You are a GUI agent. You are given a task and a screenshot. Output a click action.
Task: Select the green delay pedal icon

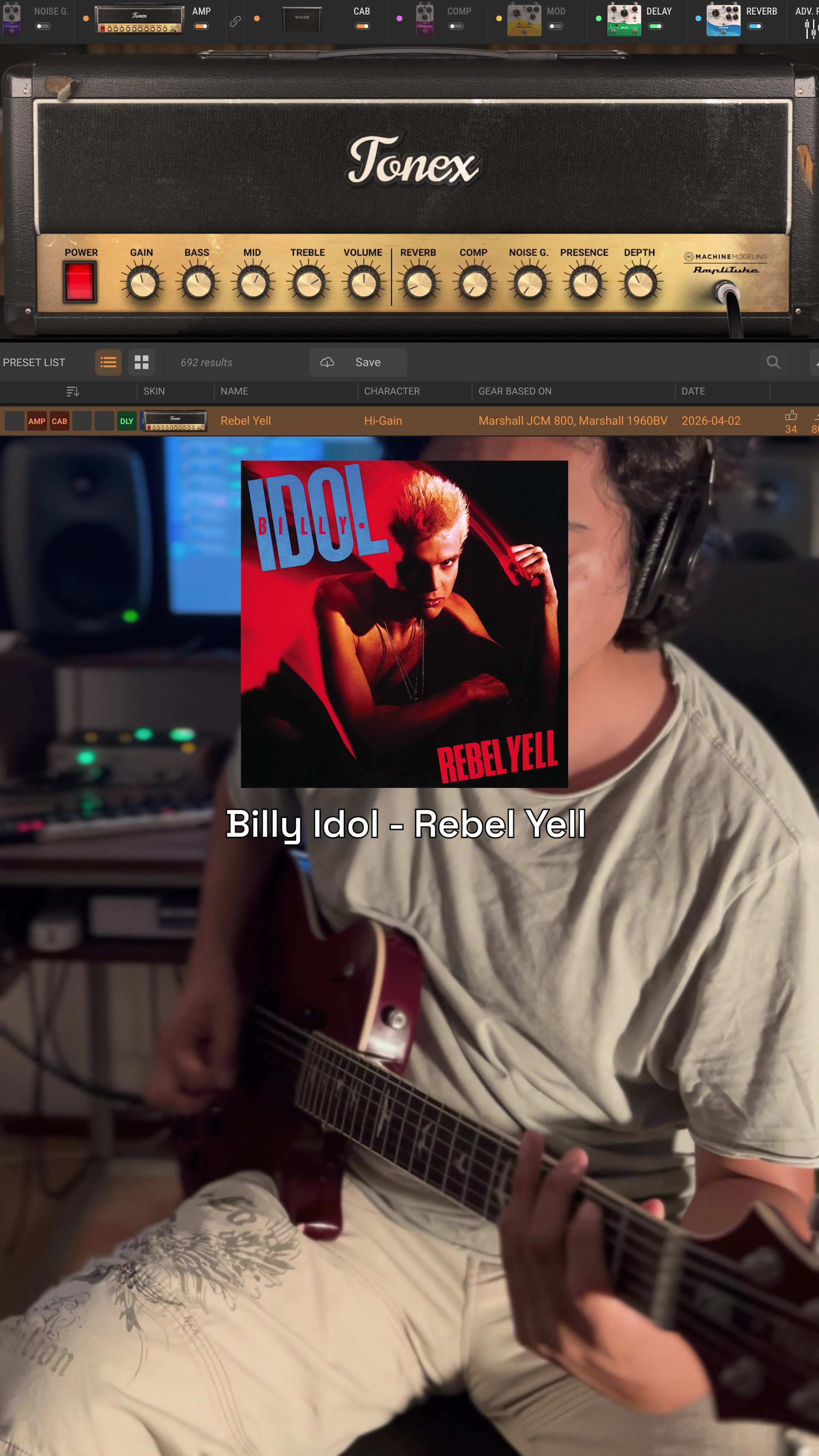click(624, 20)
